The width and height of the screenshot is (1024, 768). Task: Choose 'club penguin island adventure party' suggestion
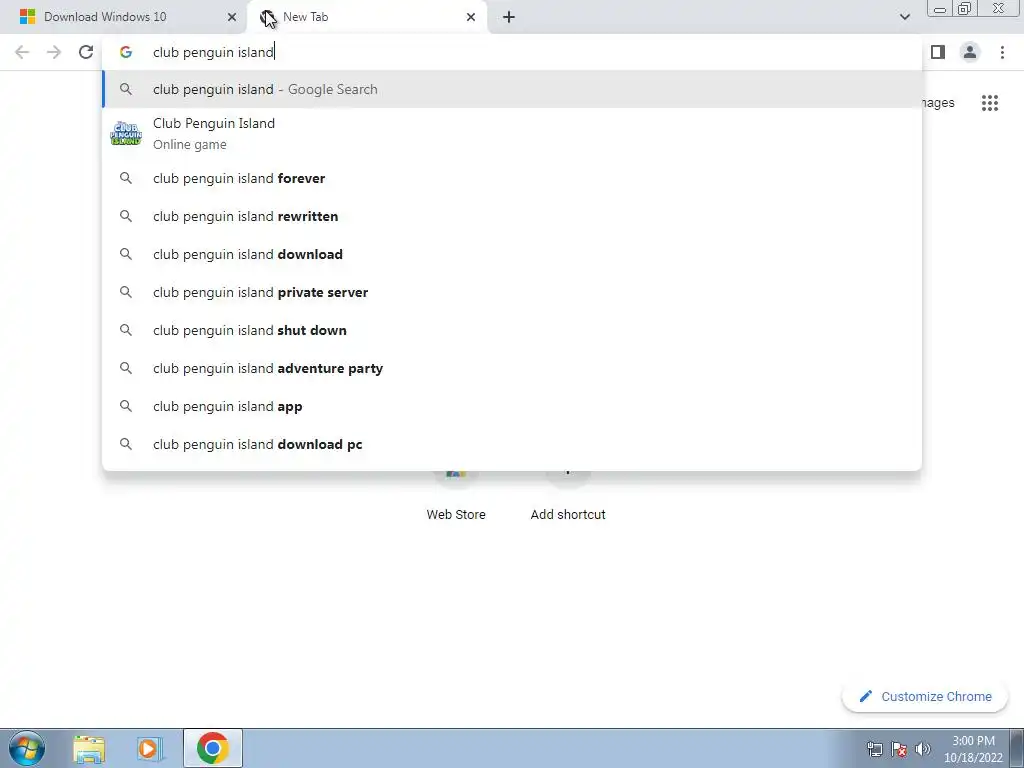[512, 368]
